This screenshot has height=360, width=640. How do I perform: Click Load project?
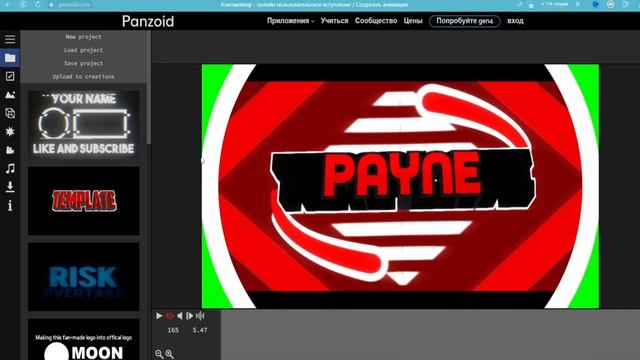coord(83,50)
